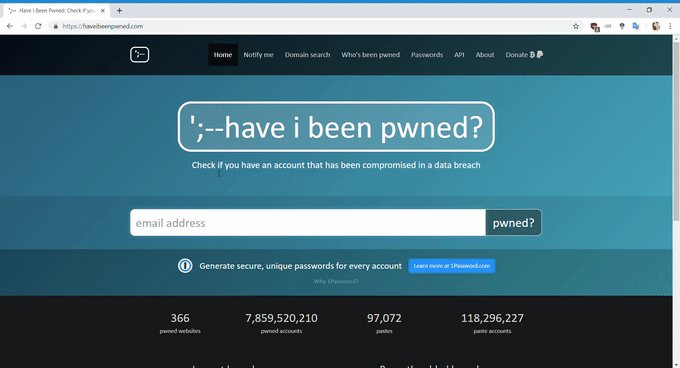This screenshot has width=680, height=368.
Task: Open the Passwords nav item
Action: 427,55
